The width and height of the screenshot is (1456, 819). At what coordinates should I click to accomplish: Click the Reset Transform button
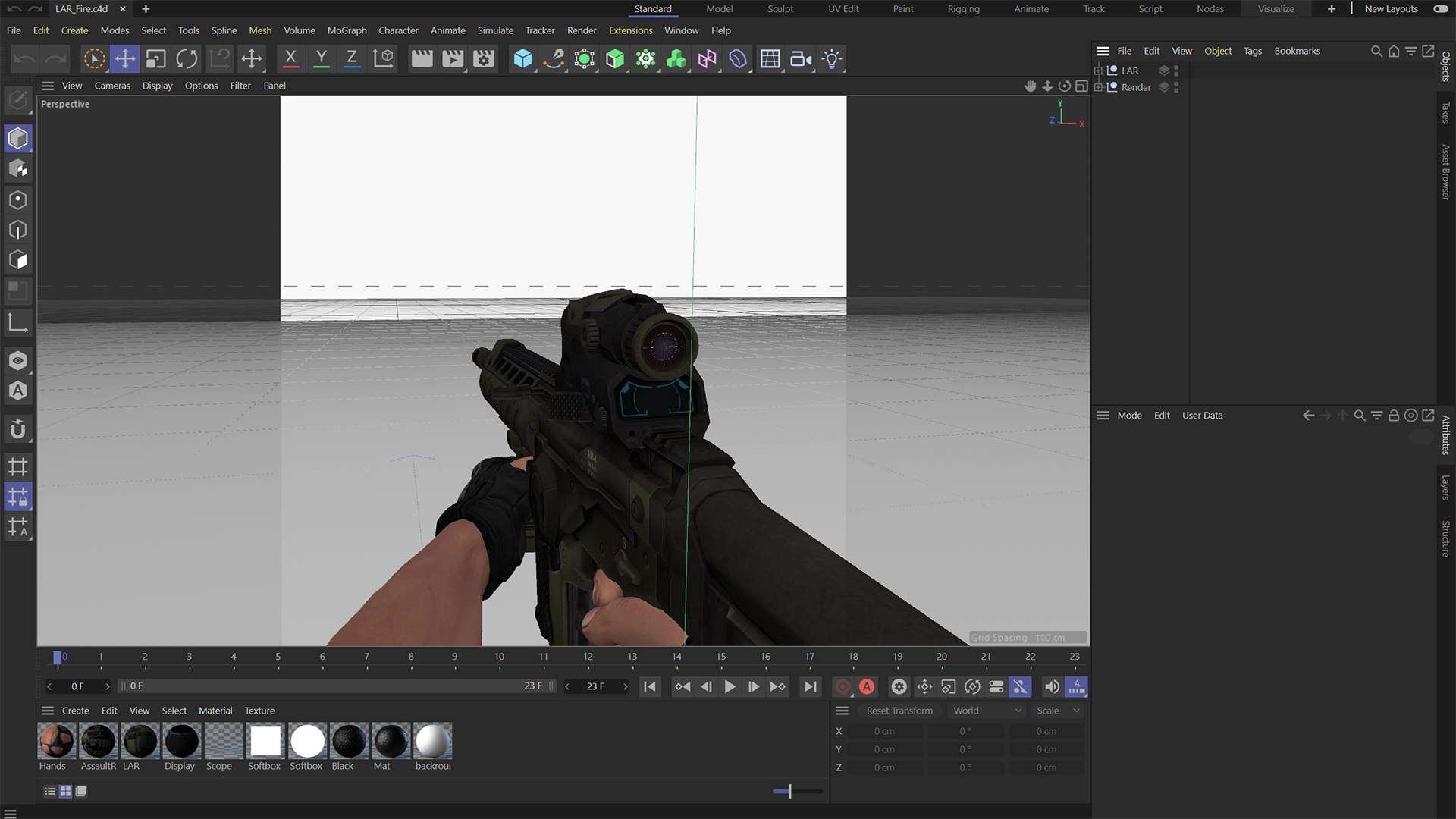coord(899,711)
